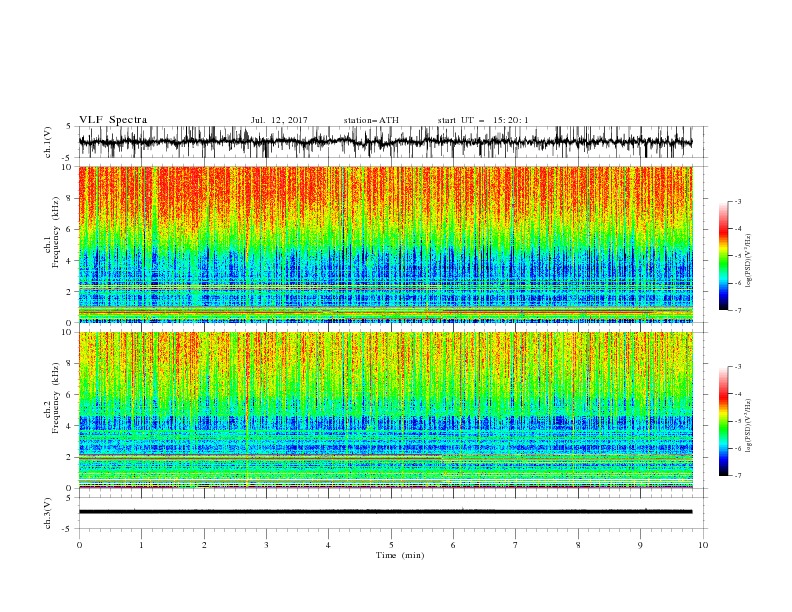Click the "2" tick on time axis

204,545
